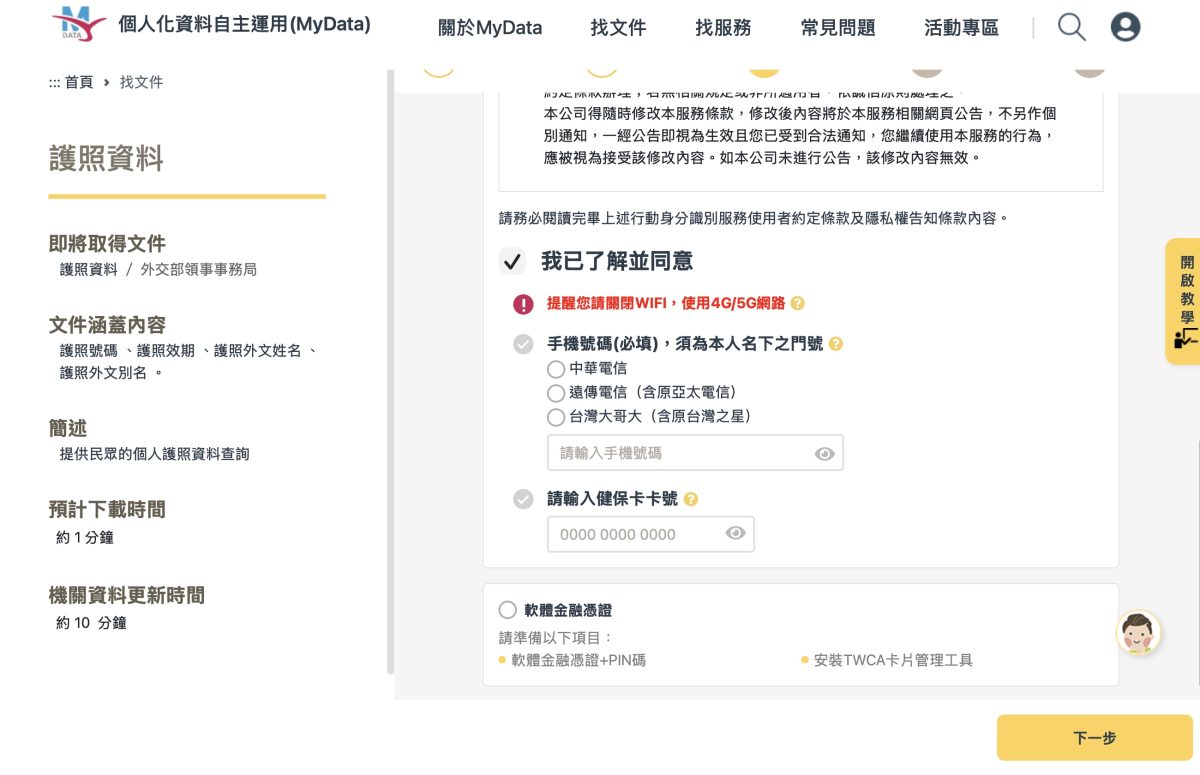Screen dimensions: 1200x775
Task: Click the 機關資料更新時間 heading
Action: [x=127, y=596]
